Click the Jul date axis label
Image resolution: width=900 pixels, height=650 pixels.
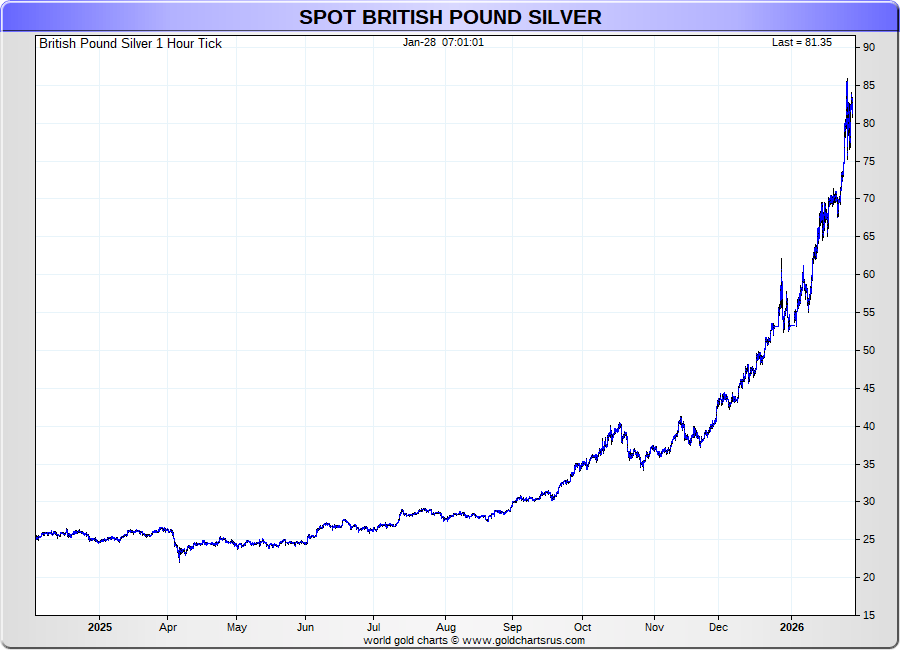click(374, 627)
